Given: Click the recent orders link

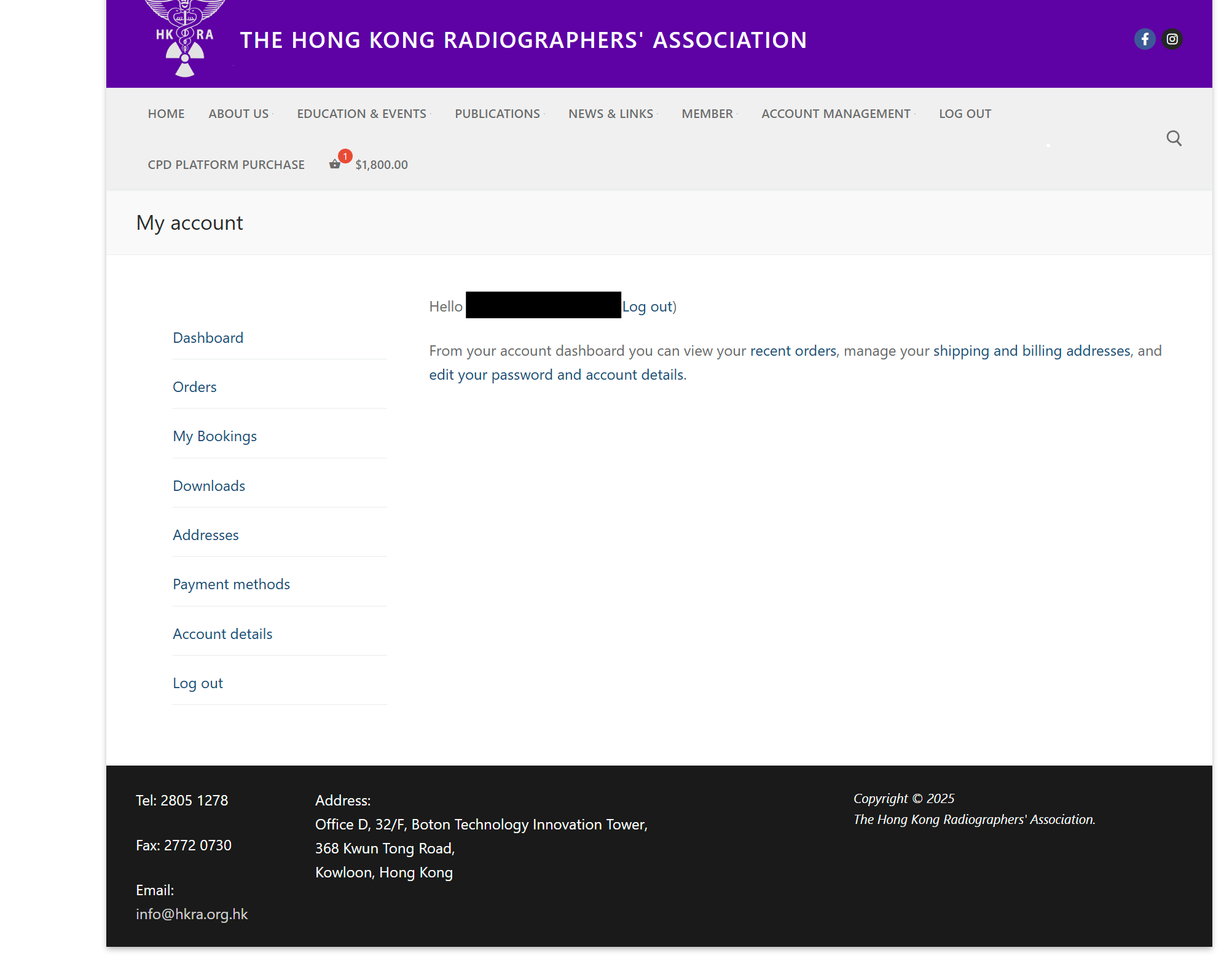Looking at the screenshot, I should (x=793, y=351).
